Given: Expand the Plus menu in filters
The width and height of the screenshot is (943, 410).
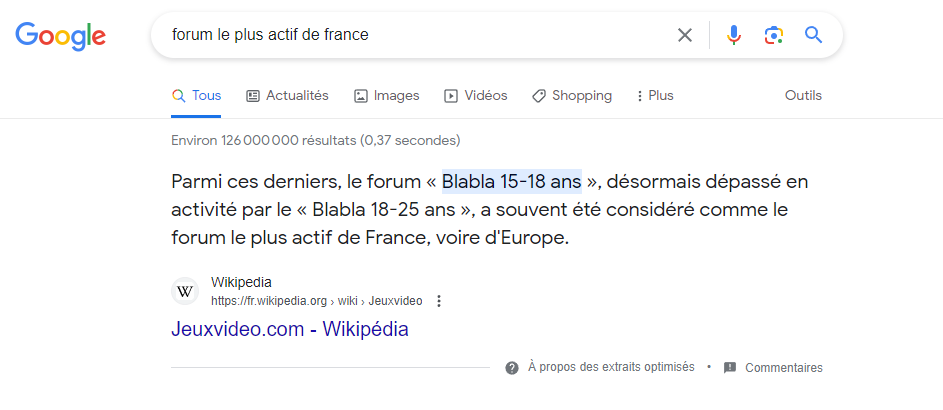Looking at the screenshot, I should (x=655, y=96).
